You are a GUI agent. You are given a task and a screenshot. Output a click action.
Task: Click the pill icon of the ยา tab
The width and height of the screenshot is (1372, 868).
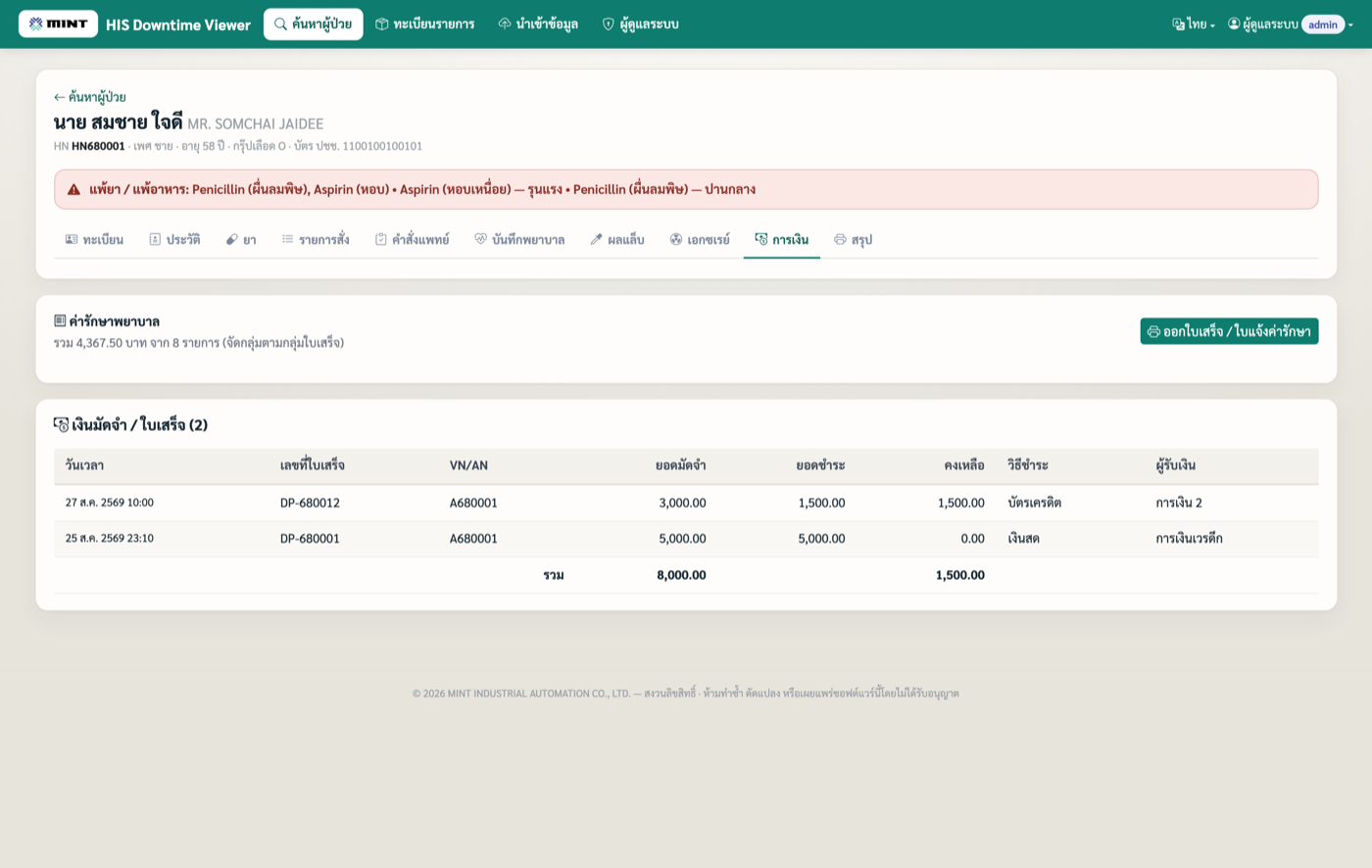[232, 239]
